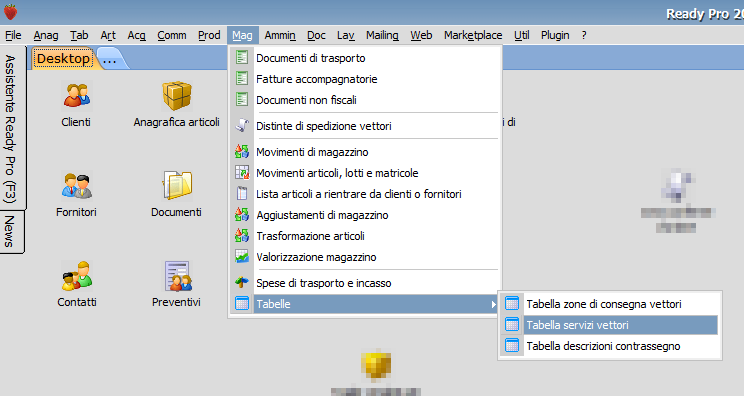Open the Marketplace menu
Image resolution: width=744 pixels, height=396 pixels.
pyautogui.click(x=473, y=35)
